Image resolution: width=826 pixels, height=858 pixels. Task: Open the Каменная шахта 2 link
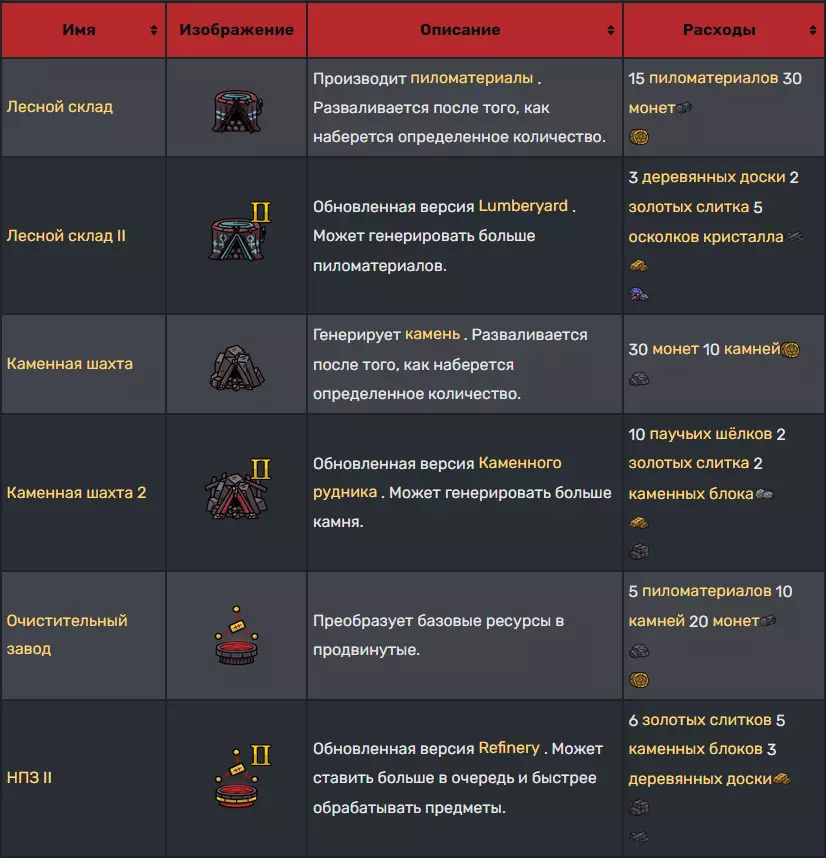click(x=76, y=492)
